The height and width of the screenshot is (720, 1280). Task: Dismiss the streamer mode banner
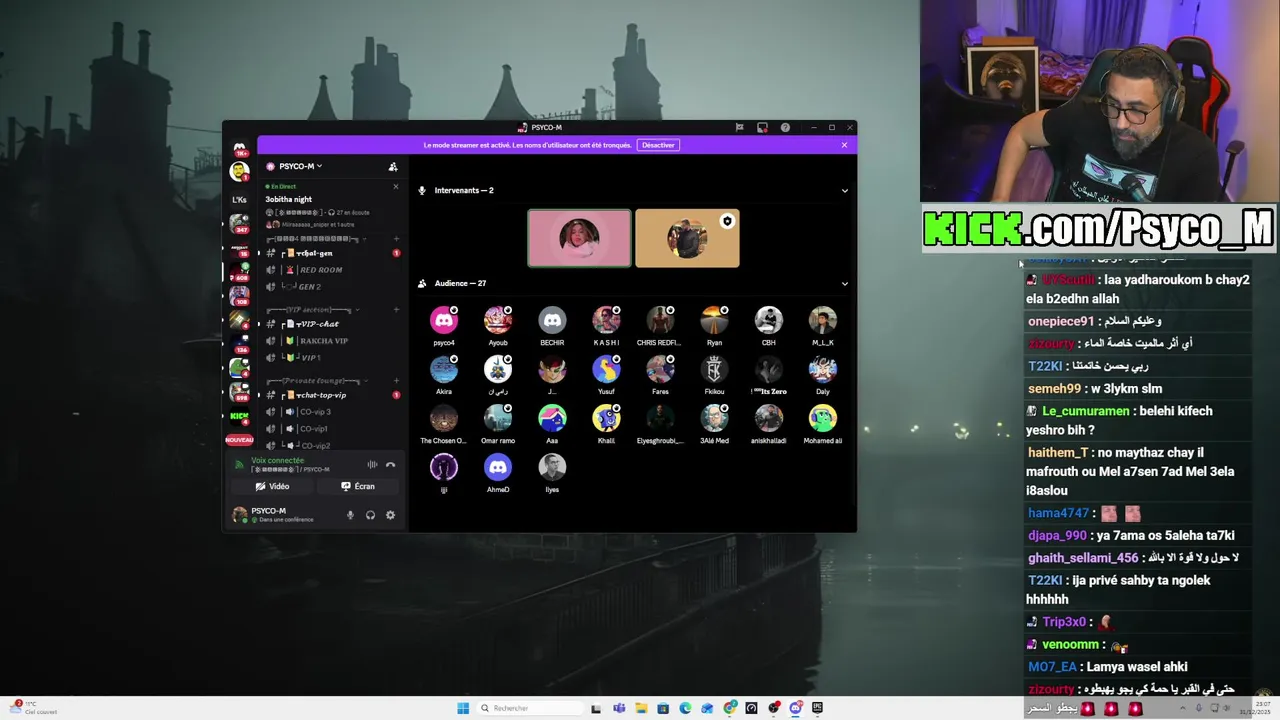(844, 145)
